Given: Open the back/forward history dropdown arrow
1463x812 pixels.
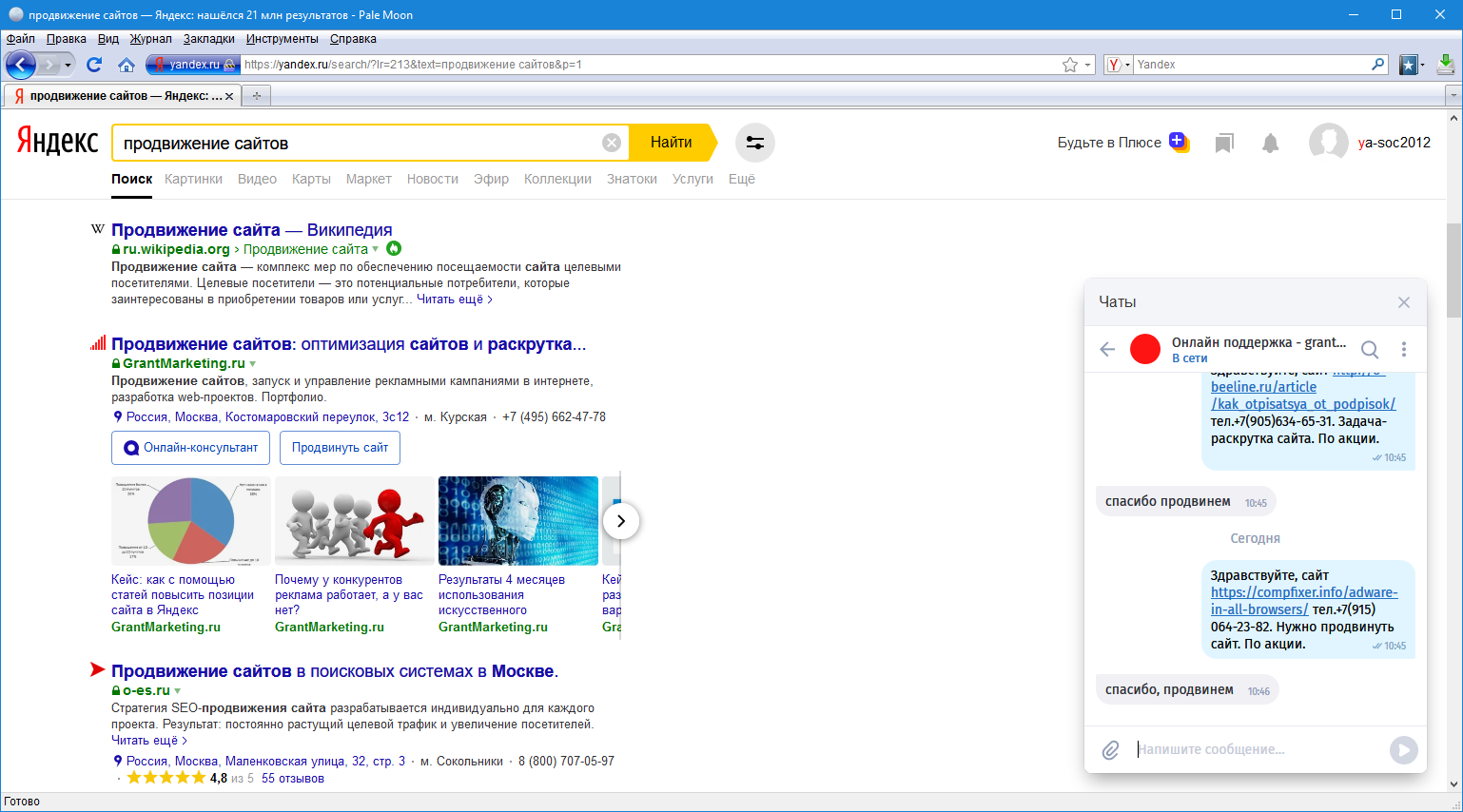Looking at the screenshot, I should 68,65.
